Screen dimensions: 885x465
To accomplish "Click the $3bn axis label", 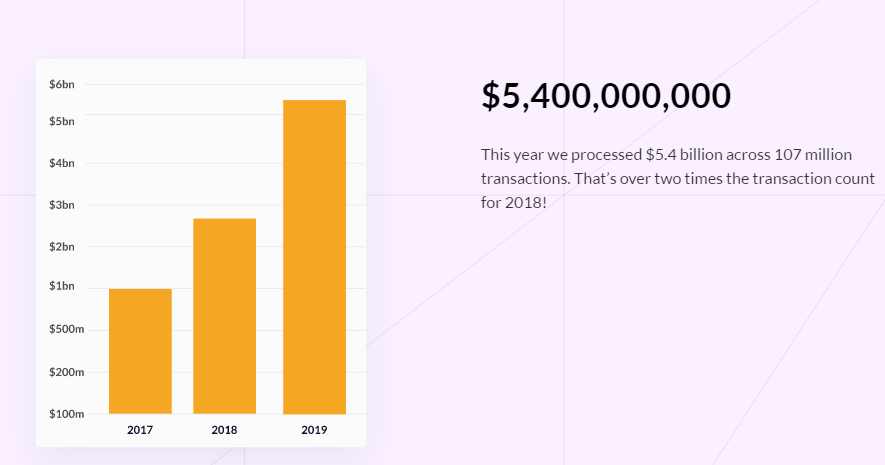I will pos(62,205).
